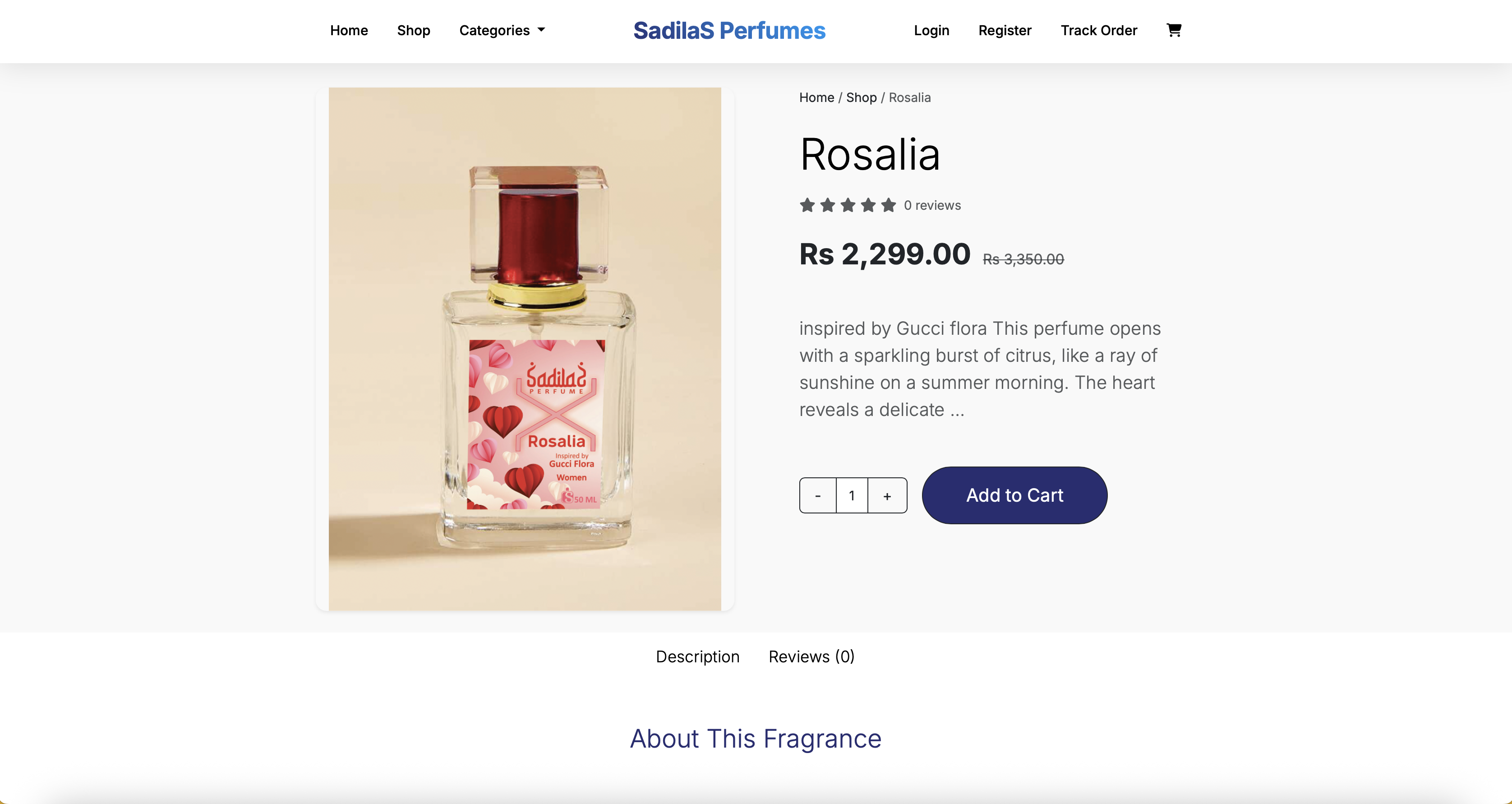Click the SadilaS Perfumes logo
This screenshot has height=804, width=1512.
click(x=729, y=31)
